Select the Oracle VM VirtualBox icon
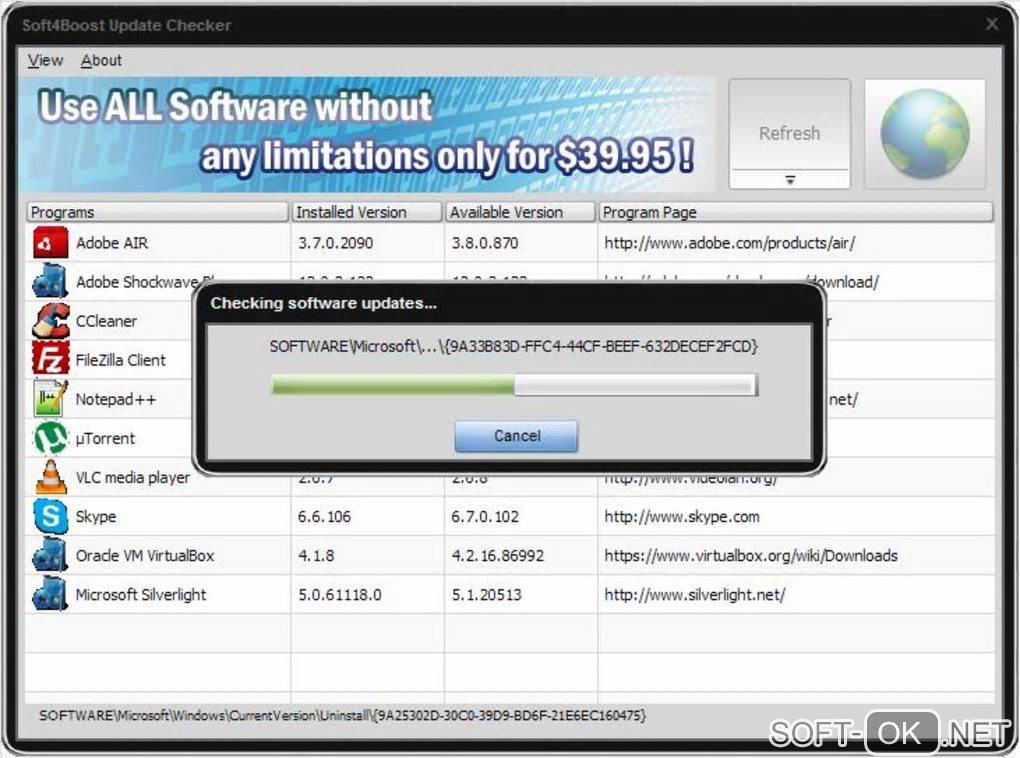 (x=50, y=555)
